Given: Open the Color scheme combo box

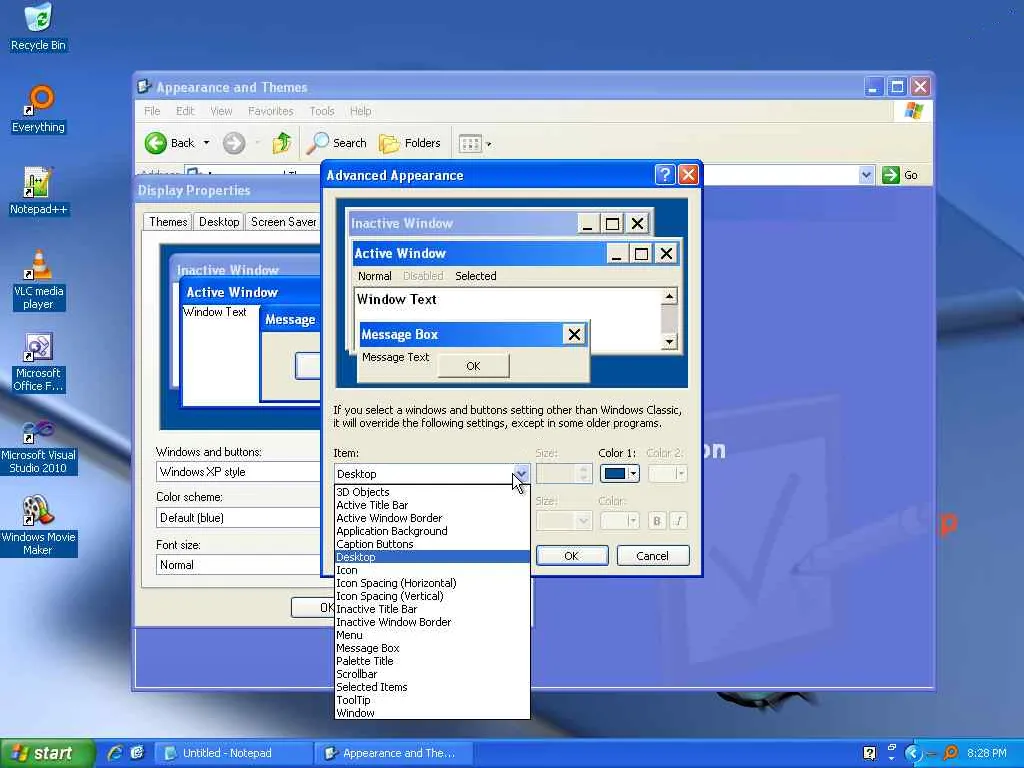Looking at the screenshot, I should coord(238,518).
